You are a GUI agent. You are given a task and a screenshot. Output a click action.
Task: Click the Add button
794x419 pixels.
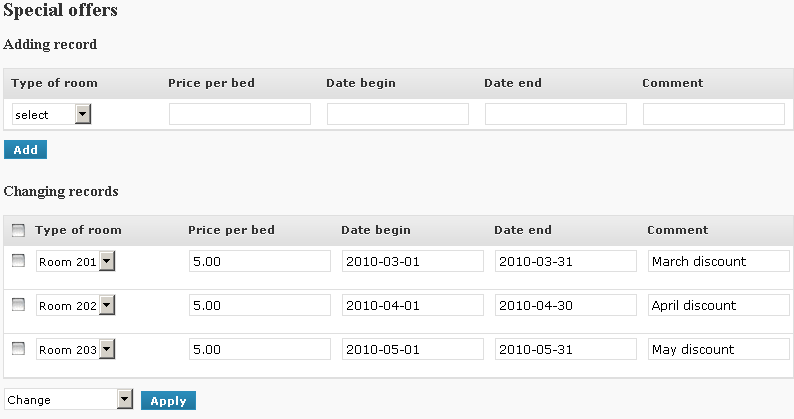click(x=25, y=149)
